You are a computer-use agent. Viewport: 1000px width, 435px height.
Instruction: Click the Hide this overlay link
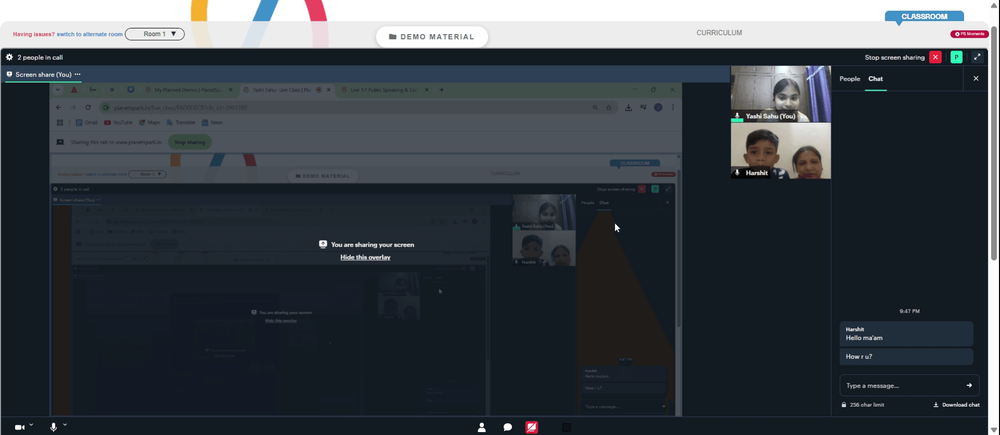tap(365, 257)
